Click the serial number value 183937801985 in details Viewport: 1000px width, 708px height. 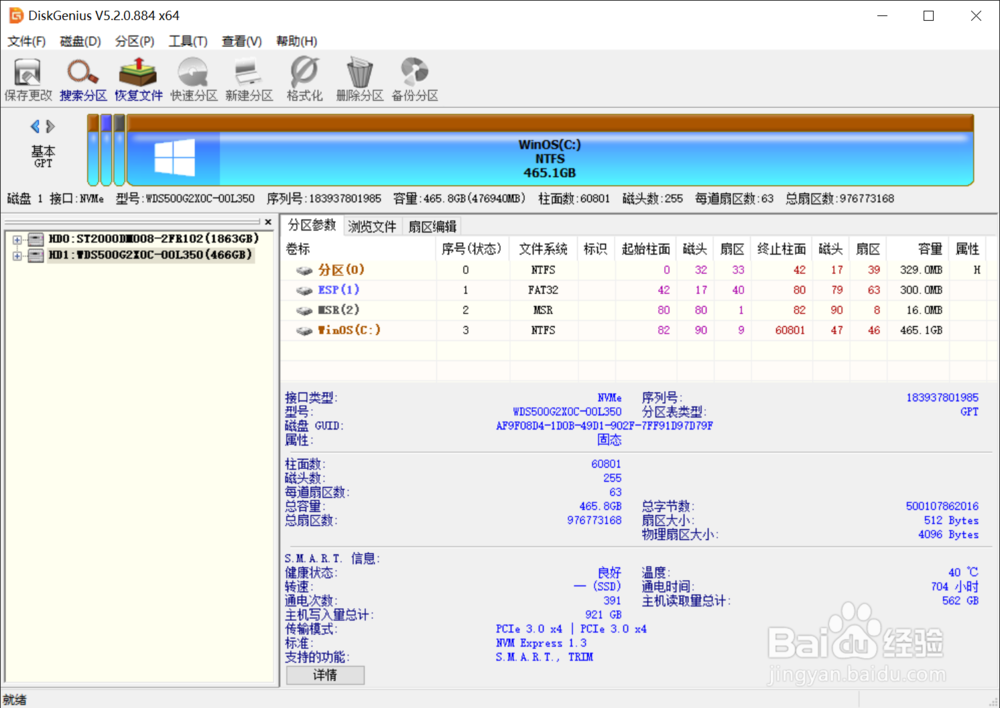click(x=942, y=397)
